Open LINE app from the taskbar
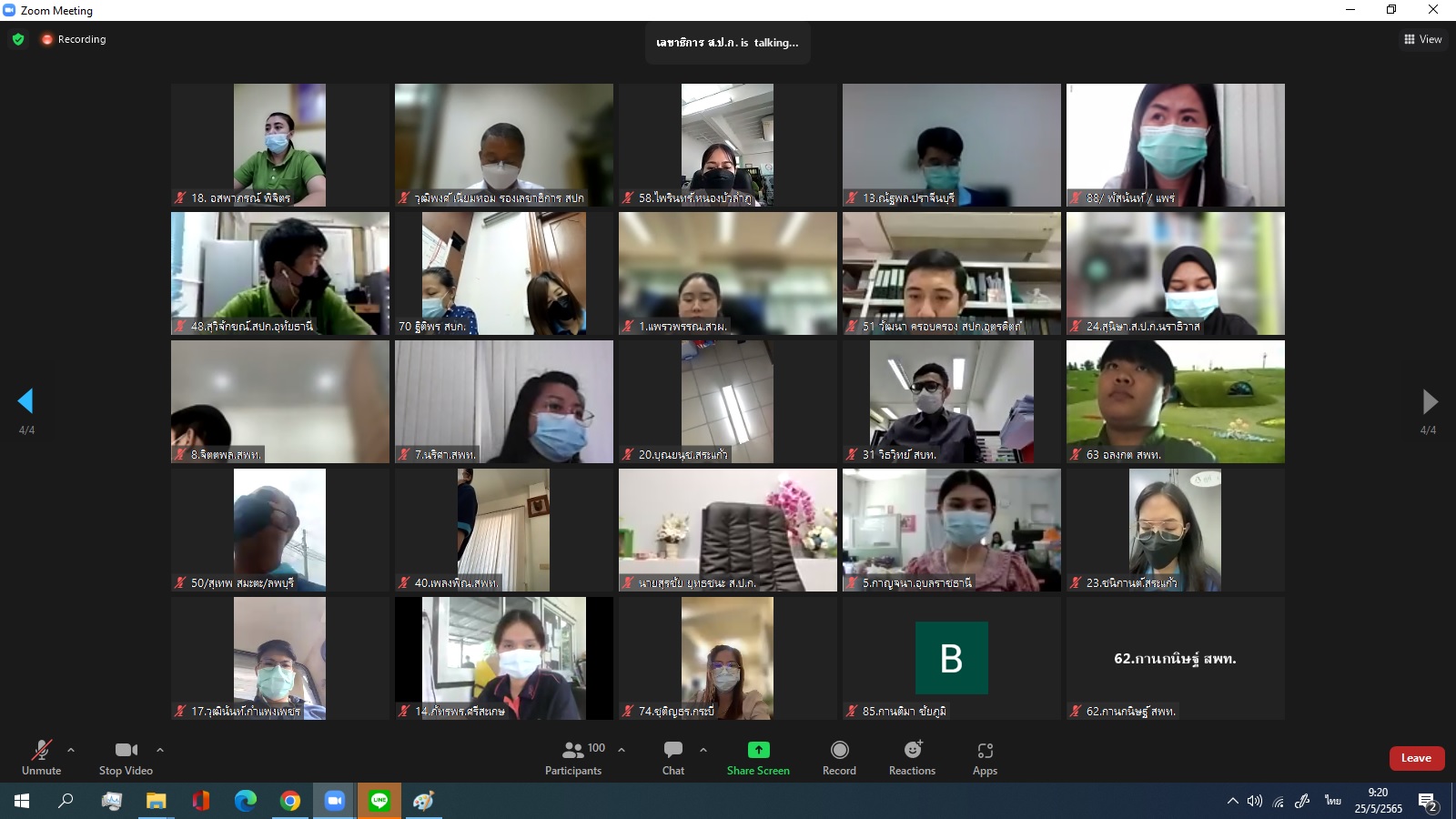 coord(379,801)
